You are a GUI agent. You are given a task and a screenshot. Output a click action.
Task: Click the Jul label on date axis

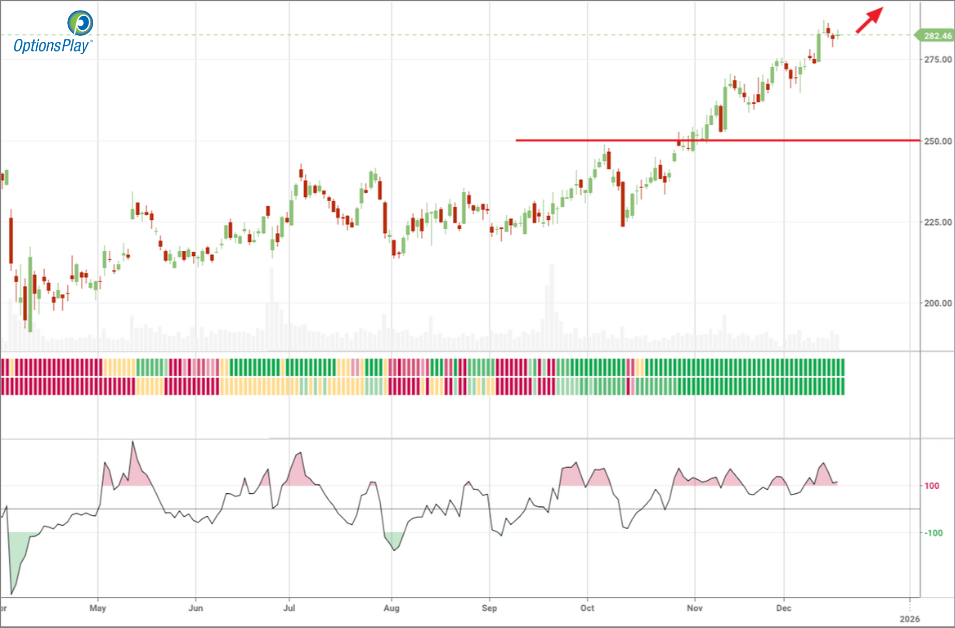point(289,607)
